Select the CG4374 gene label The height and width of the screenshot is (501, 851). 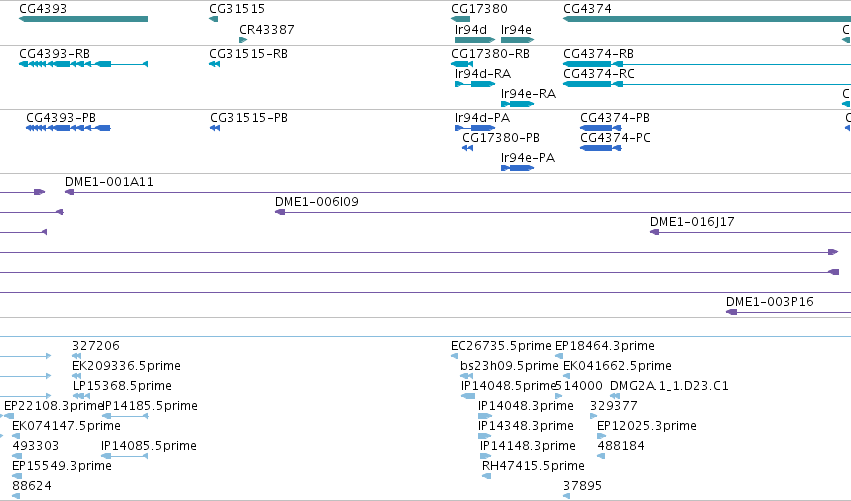[587, 9]
